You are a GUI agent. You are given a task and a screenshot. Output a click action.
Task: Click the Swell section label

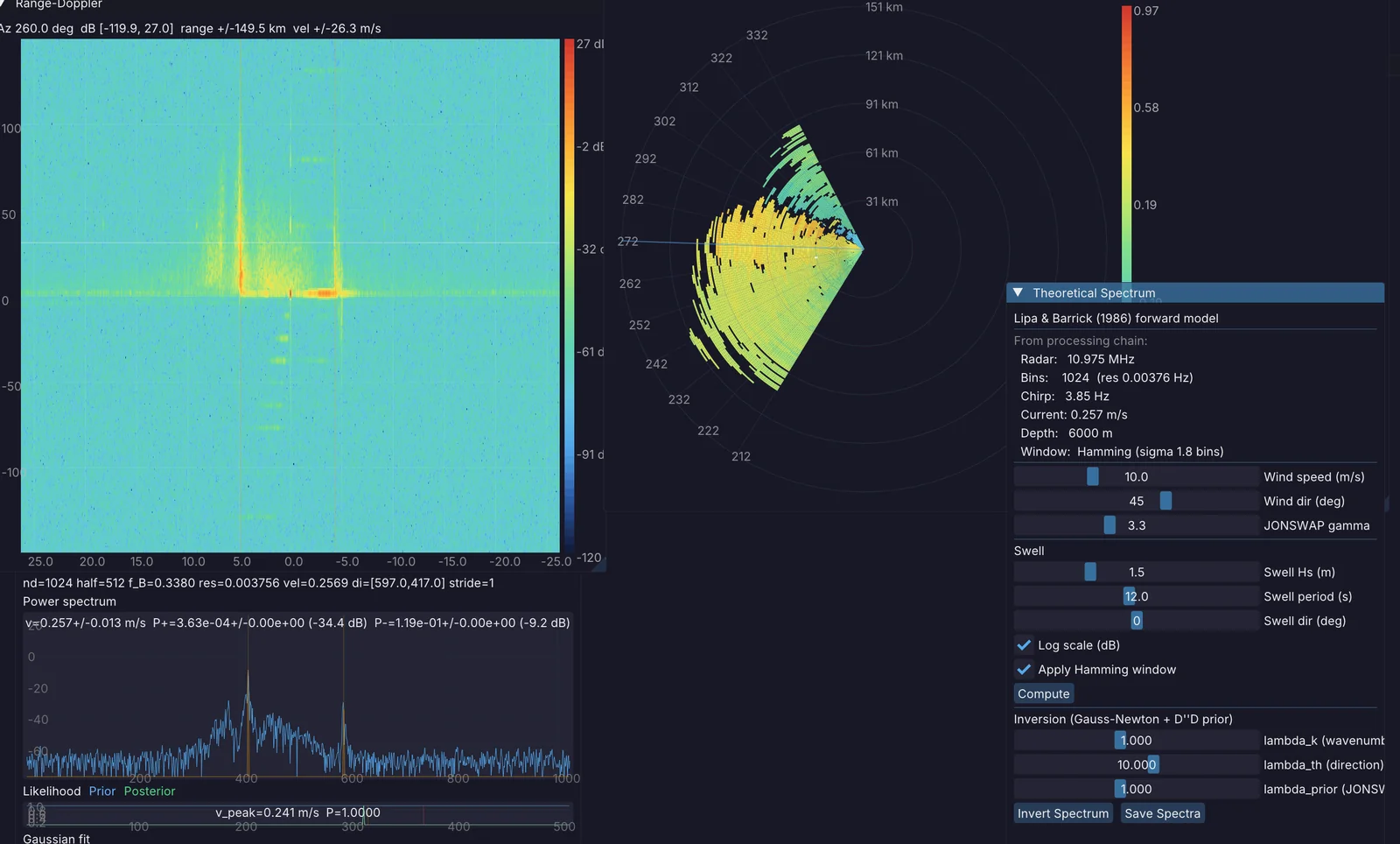1029,551
